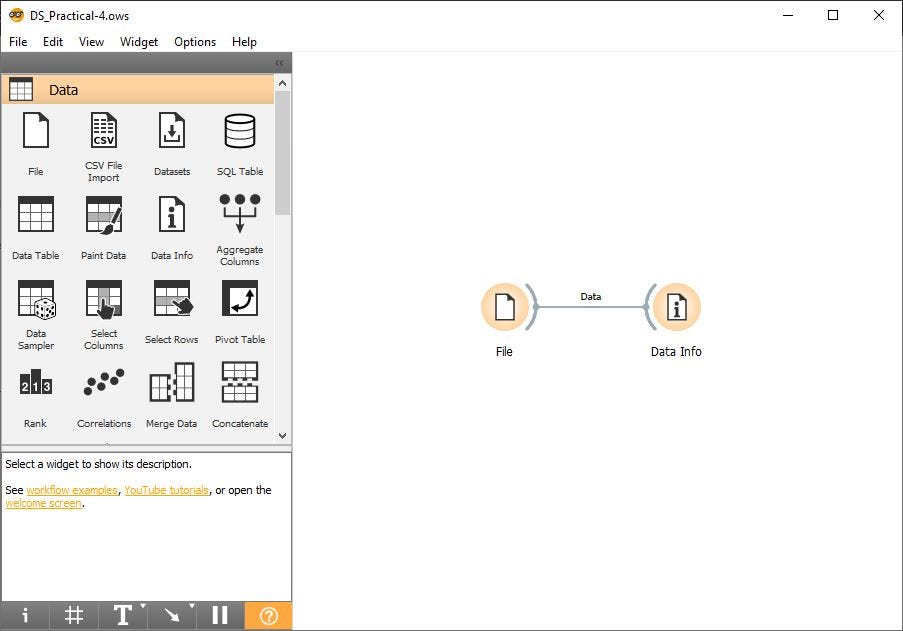Select the Data Sampler widget

[x=36, y=314]
